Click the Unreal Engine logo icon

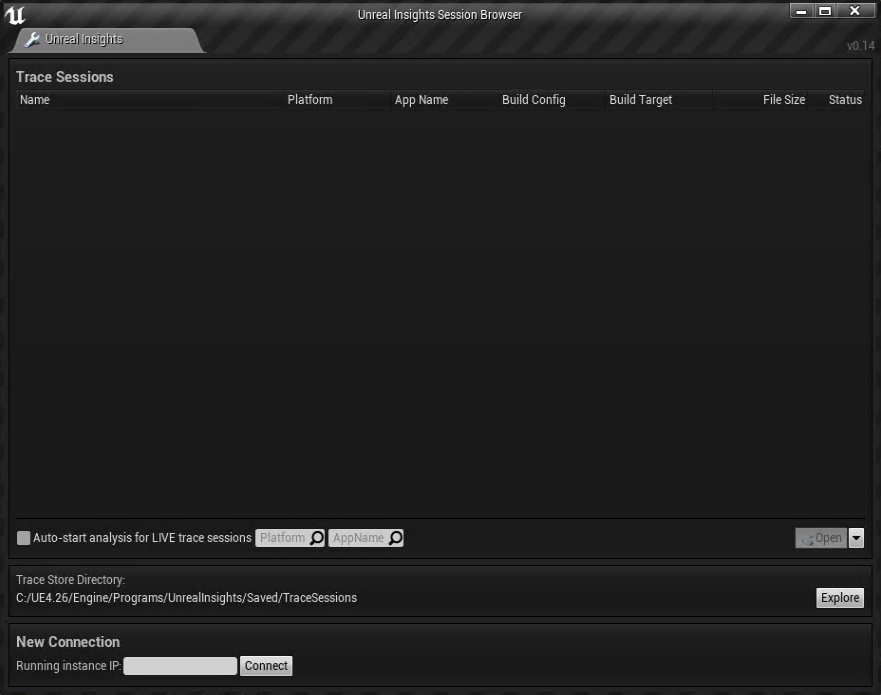click(x=15, y=15)
